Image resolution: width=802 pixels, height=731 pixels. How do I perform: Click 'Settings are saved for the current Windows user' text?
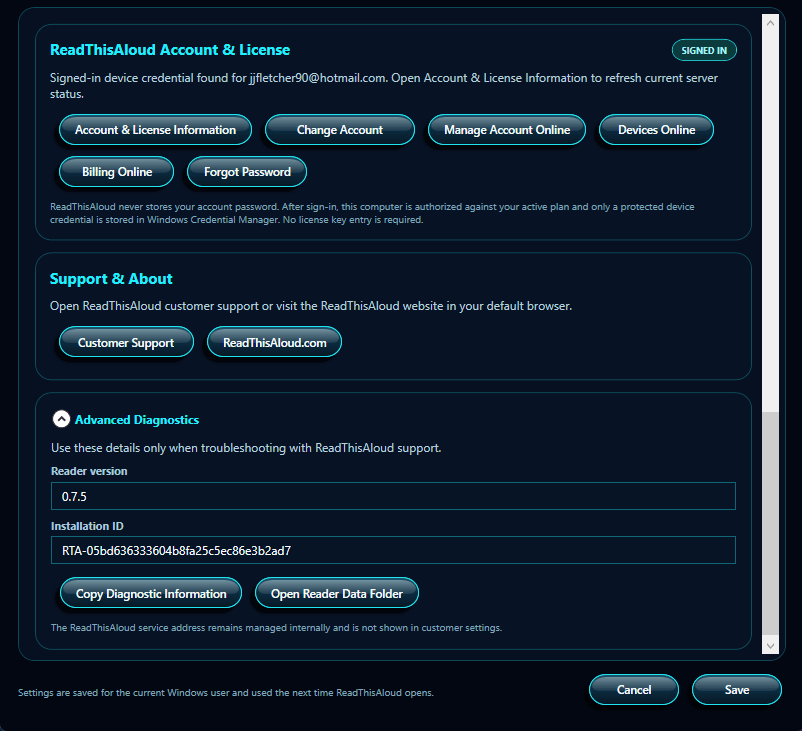226,693
